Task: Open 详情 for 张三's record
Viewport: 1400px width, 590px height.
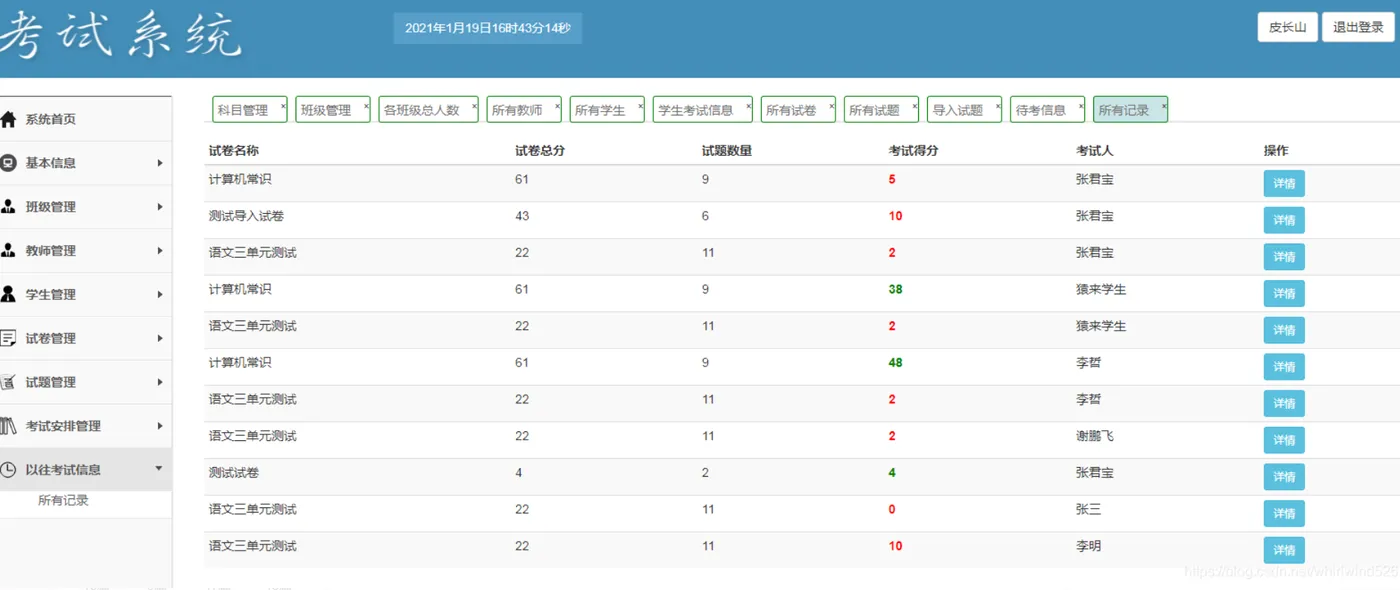Action: coord(1284,514)
